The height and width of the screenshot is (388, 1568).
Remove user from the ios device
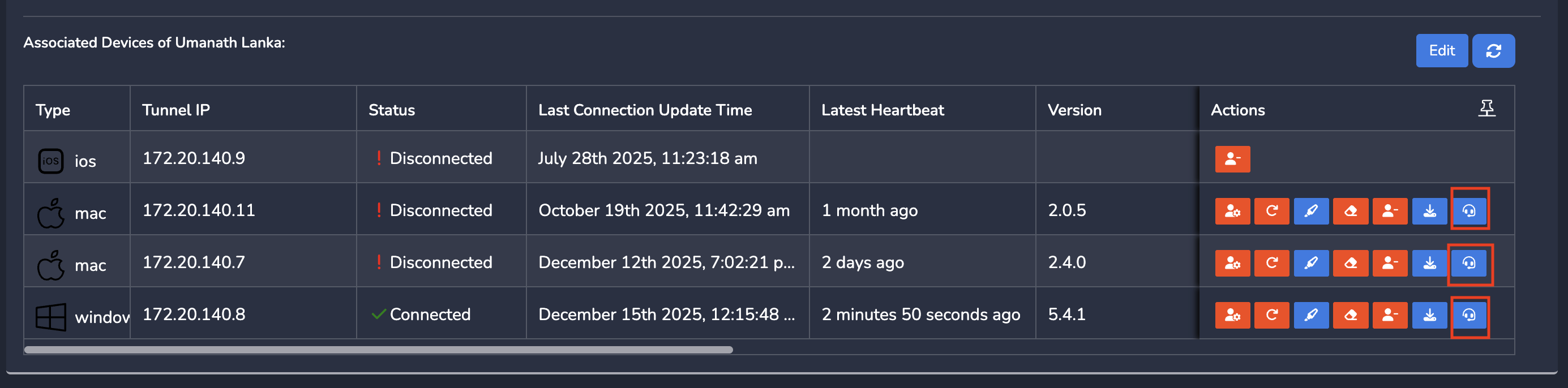click(x=1232, y=159)
